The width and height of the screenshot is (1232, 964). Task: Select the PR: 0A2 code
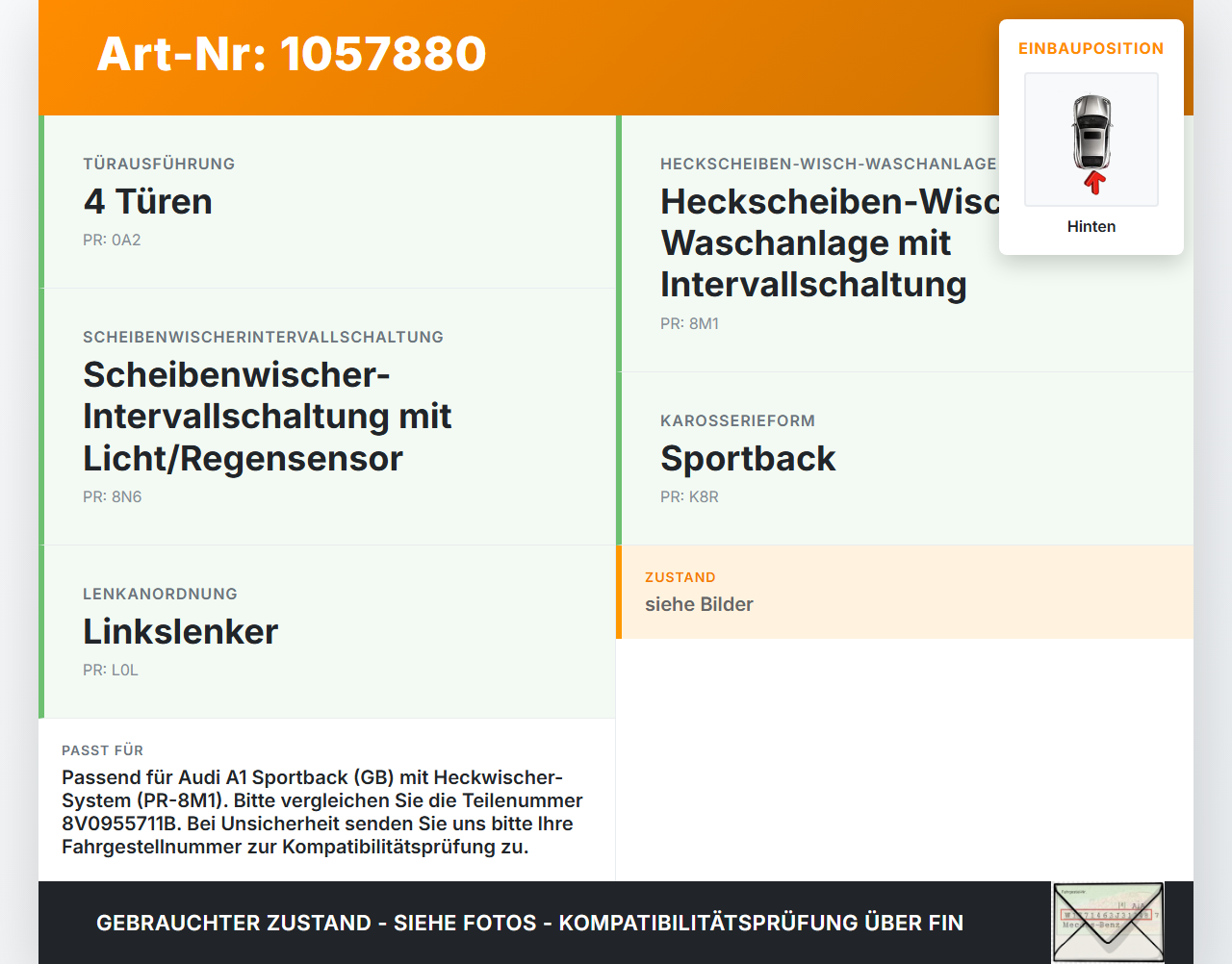click(112, 240)
